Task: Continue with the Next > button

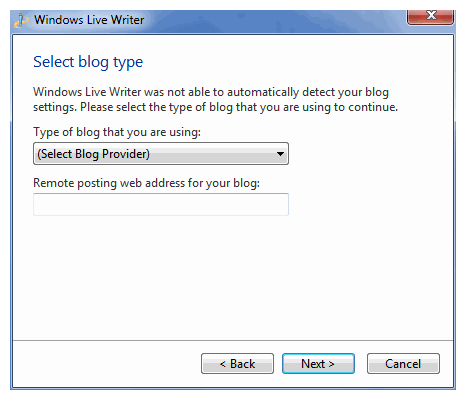Action: 318,363
